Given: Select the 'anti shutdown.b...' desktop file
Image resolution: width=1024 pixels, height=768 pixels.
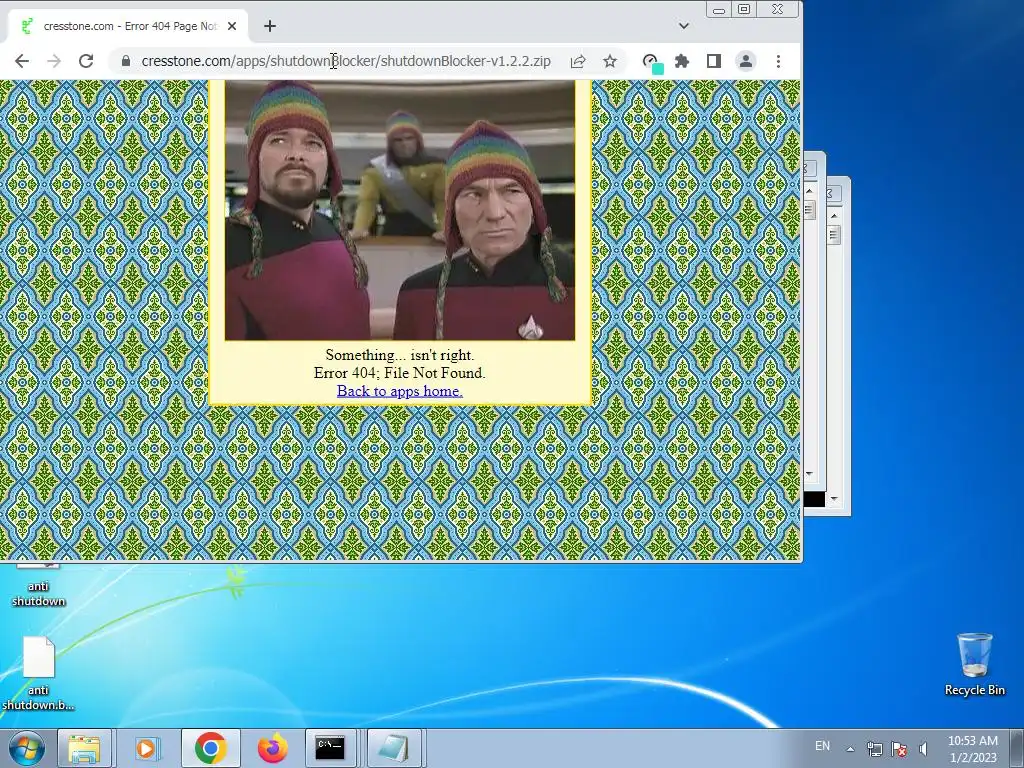Looking at the screenshot, I should coord(39,675).
